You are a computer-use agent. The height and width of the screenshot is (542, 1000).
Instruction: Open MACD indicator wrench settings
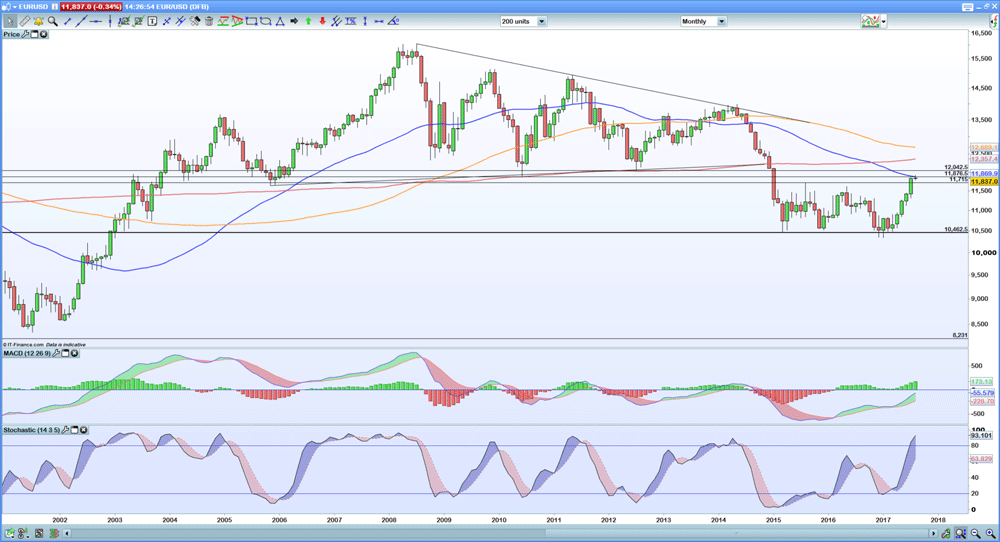pyautogui.click(x=57, y=353)
